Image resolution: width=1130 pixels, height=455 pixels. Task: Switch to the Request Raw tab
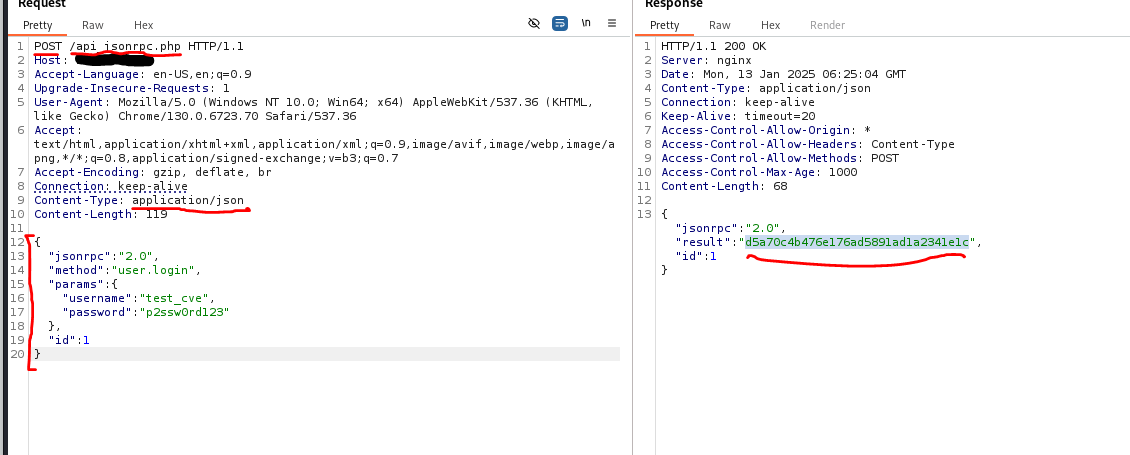pos(92,25)
